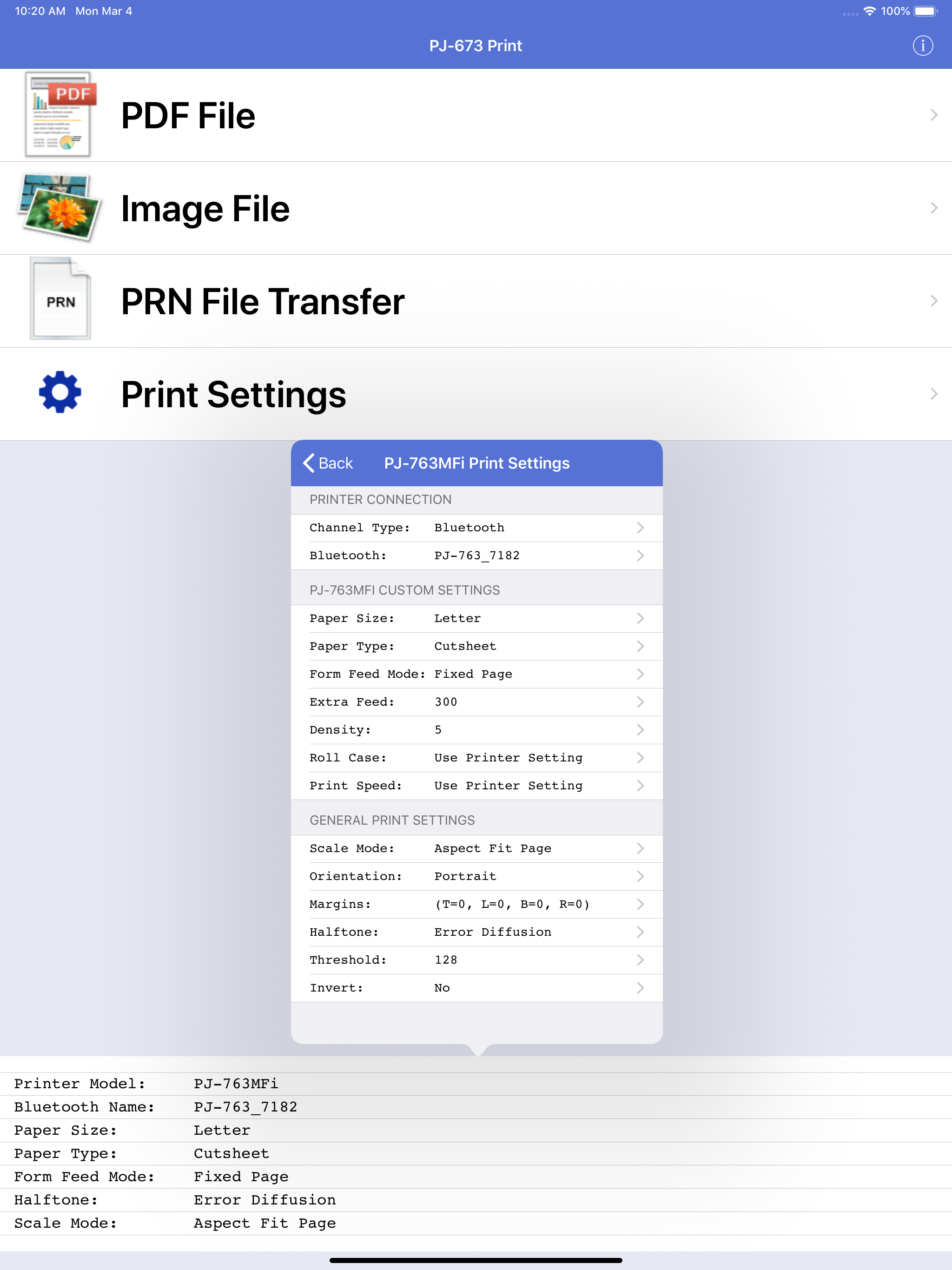Image resolution: width=952 pixels, height=1270 pixels.
Task: Tap the Channel Type row chevron
Action: [640, 528]
